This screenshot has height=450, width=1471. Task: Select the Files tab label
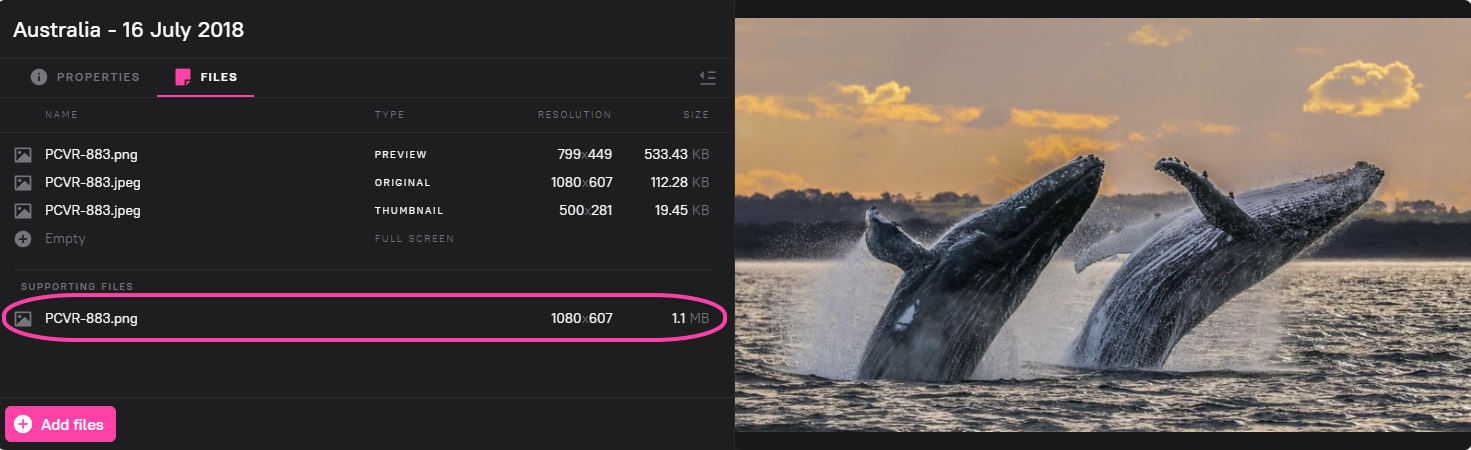tap(218, 77)
